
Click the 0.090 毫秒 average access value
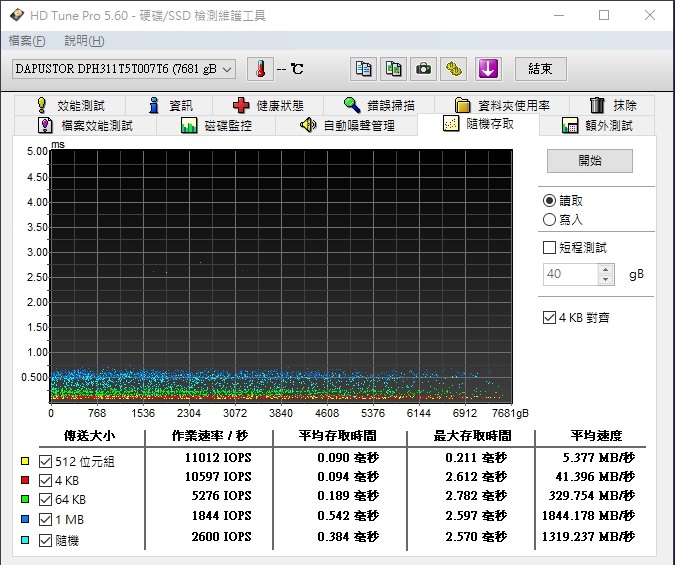348,458
